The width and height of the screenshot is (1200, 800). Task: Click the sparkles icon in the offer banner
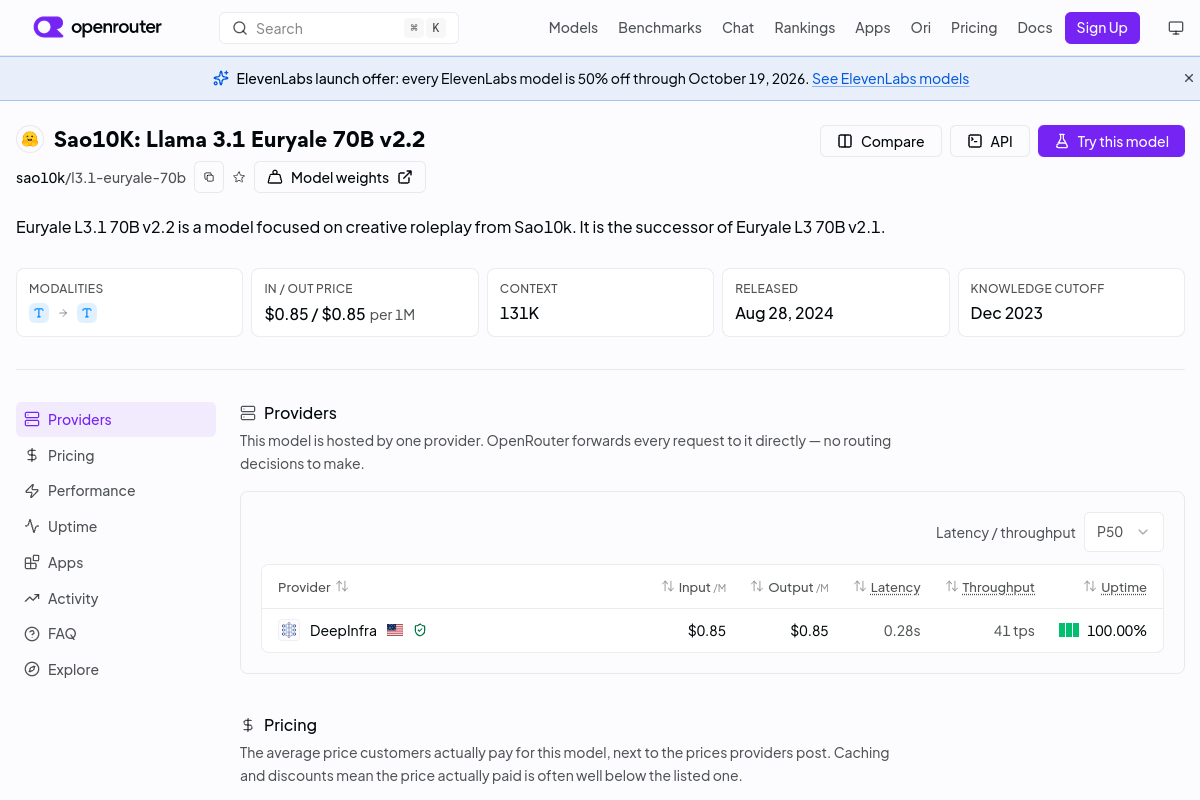click(221, 78)
